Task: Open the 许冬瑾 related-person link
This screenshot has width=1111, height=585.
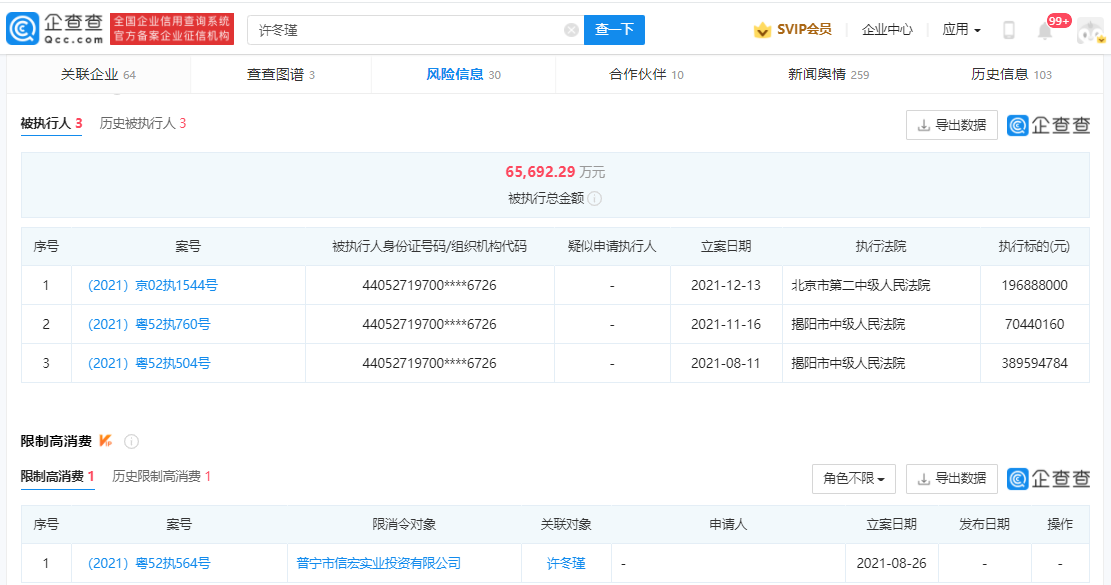Action: (566, 564)
